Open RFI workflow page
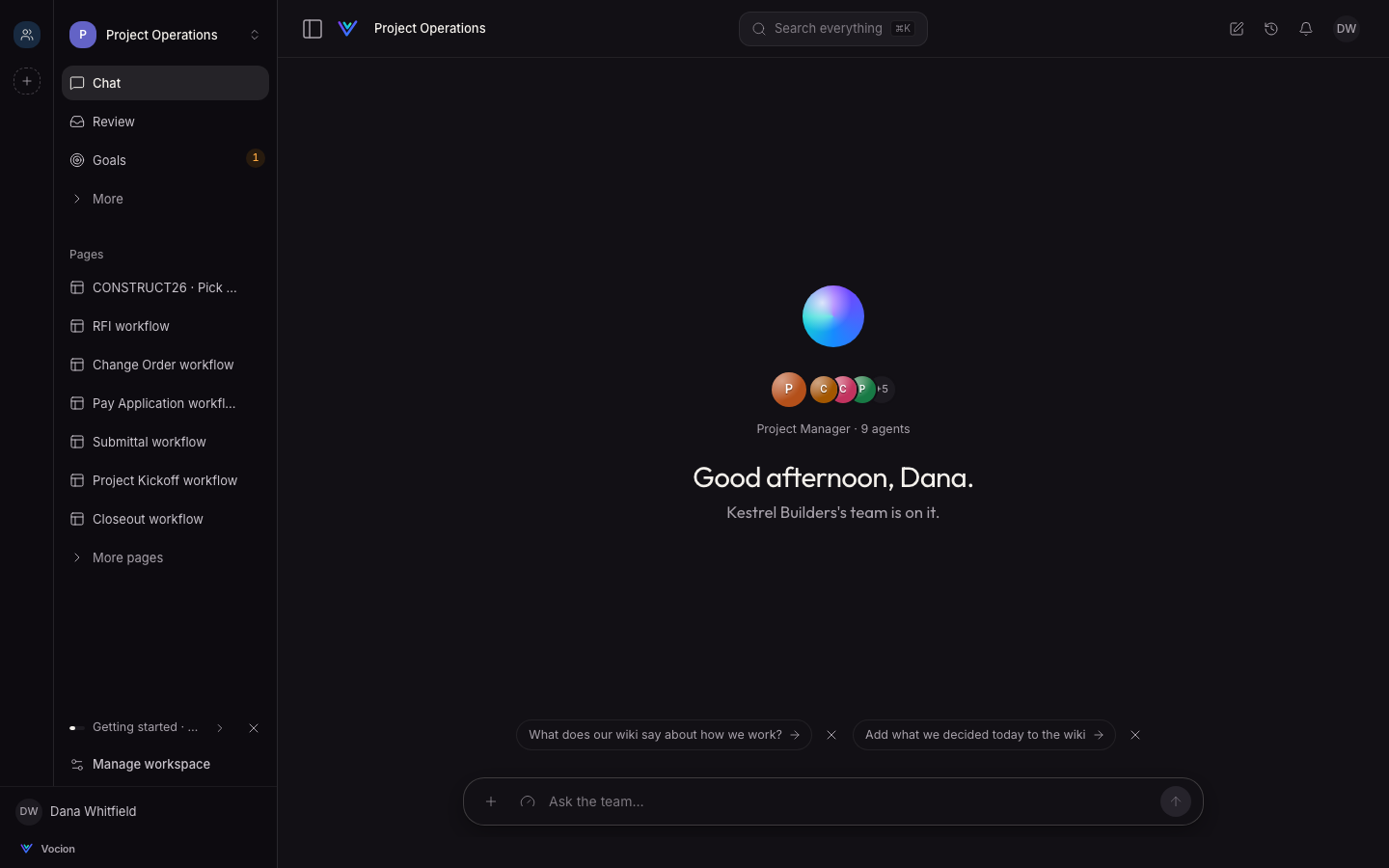Viewport: 1389px width, 868px height. point(165,326)
